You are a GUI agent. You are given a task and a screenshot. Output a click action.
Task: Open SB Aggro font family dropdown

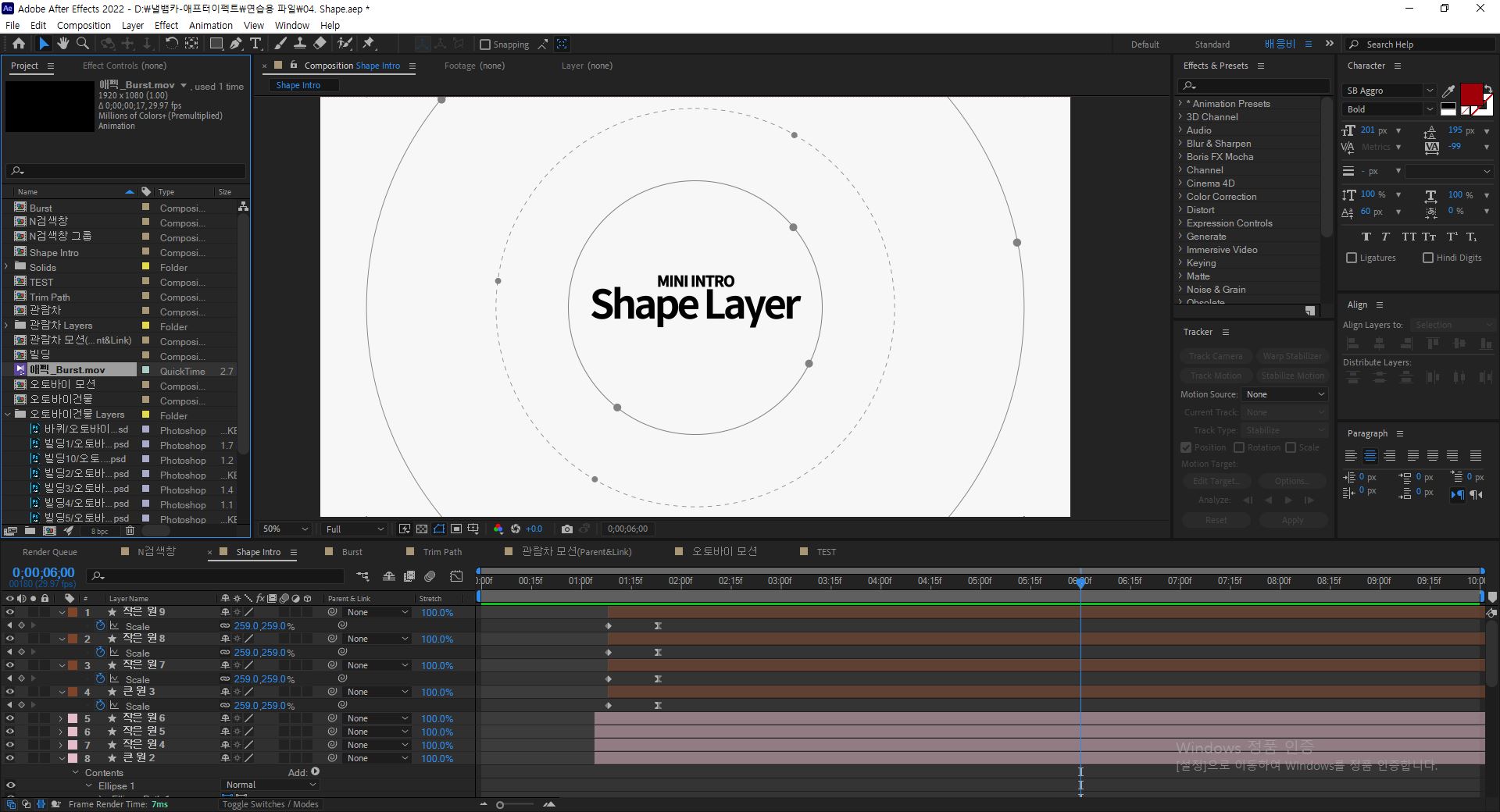click(1389, 91)
